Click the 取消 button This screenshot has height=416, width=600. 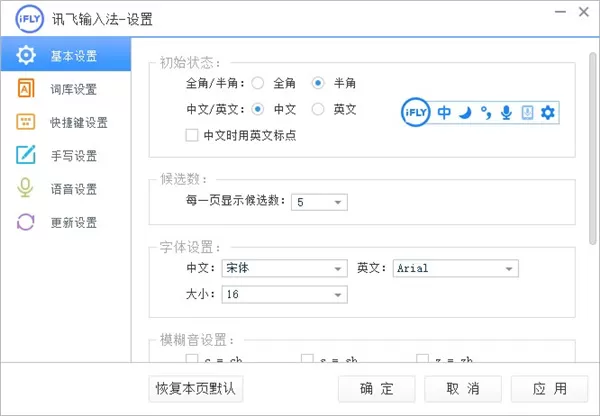(463, 389)
